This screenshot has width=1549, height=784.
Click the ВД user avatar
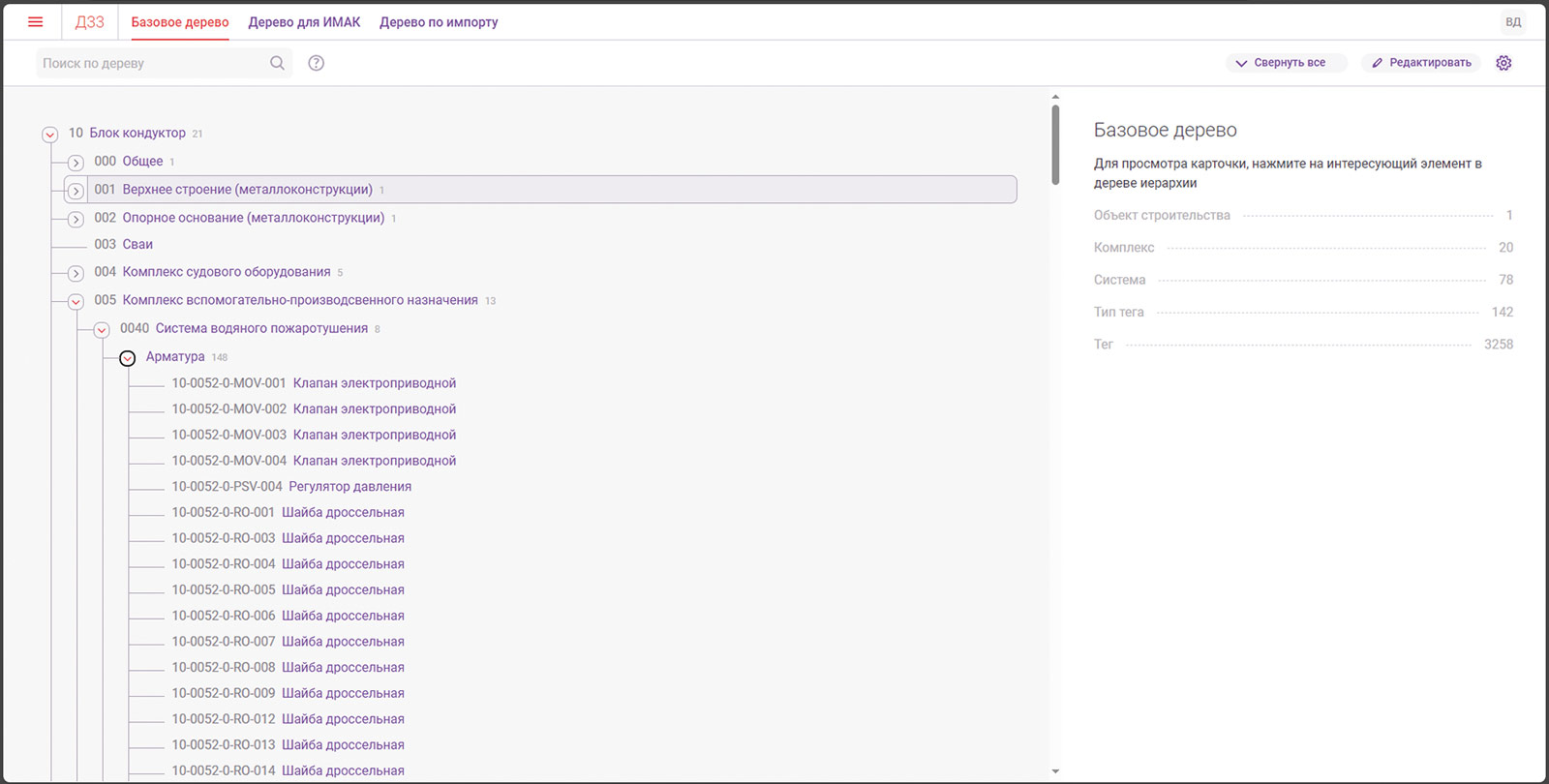click(x=1513, y=21)
